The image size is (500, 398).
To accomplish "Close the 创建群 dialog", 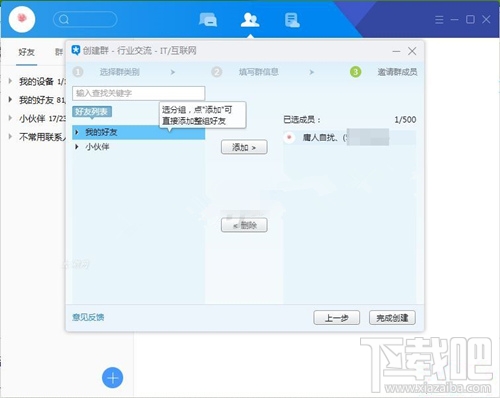I will [x=412, y=51].
